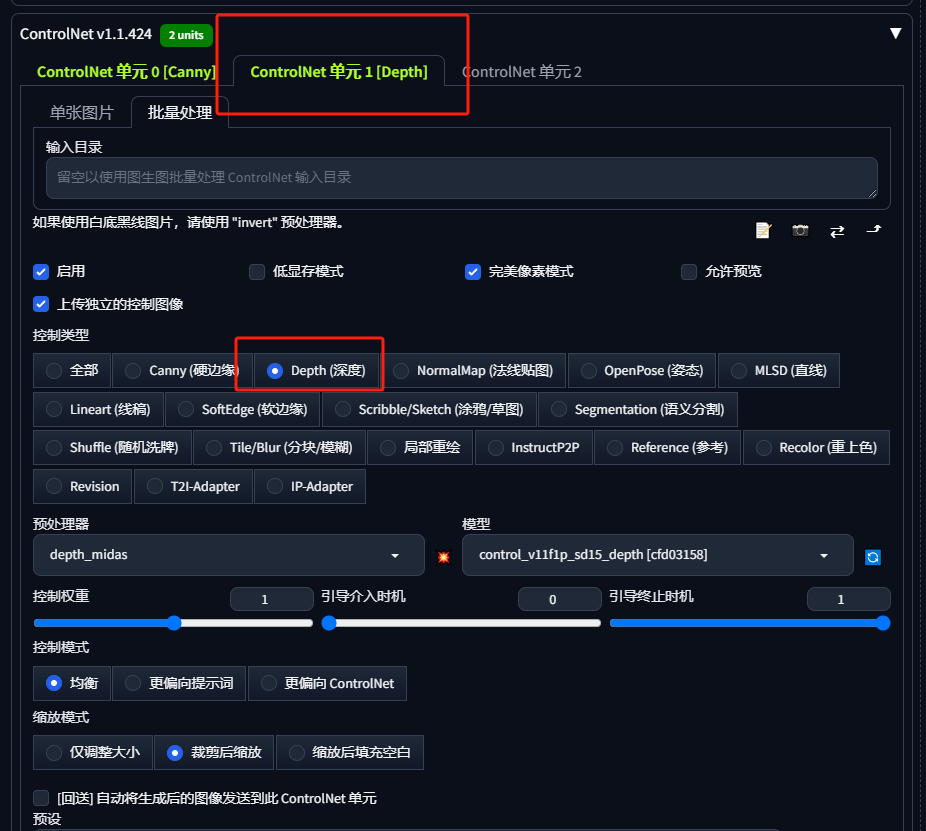Viewport: 926px width, 831px height.
Task: Choose Recolor (重上色) control type
Action: coord(816,448)
